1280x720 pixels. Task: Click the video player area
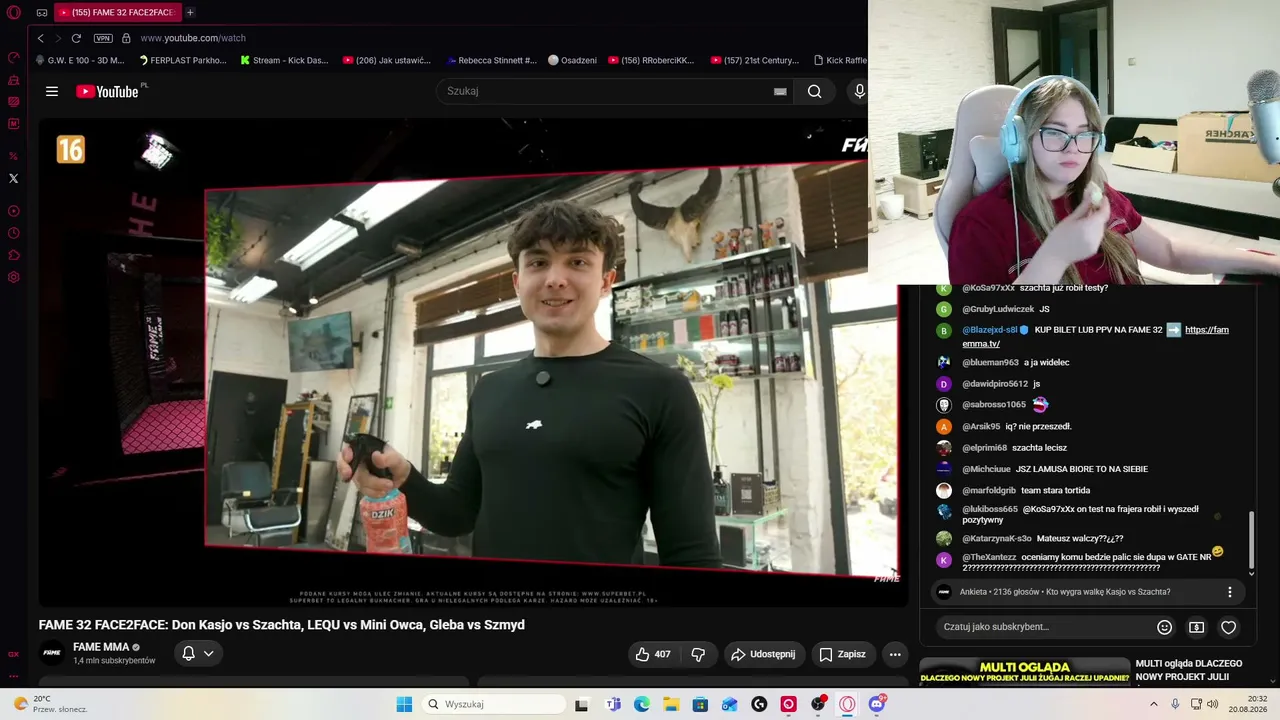pyautogui.click(x=473, y=362)
